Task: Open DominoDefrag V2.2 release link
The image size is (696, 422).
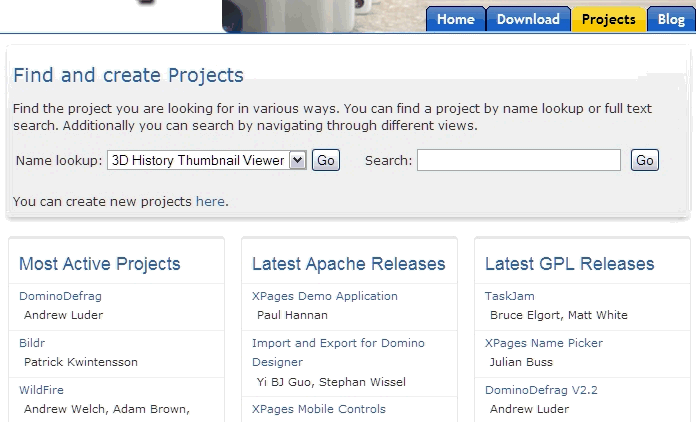Action: point(541,390)
